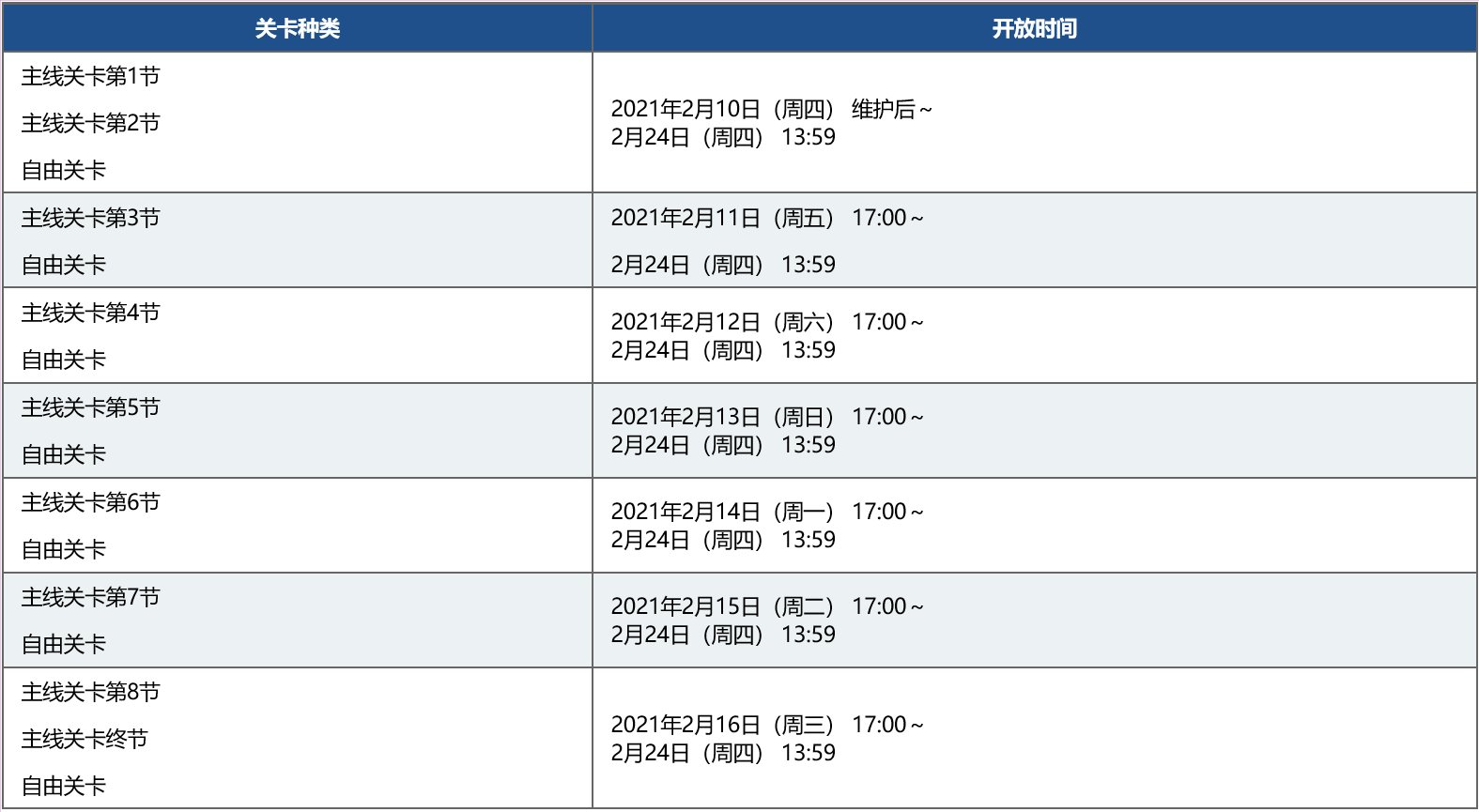Click the 2021年2月13日(周日) 17:00 start time

(x=767, y=417)
